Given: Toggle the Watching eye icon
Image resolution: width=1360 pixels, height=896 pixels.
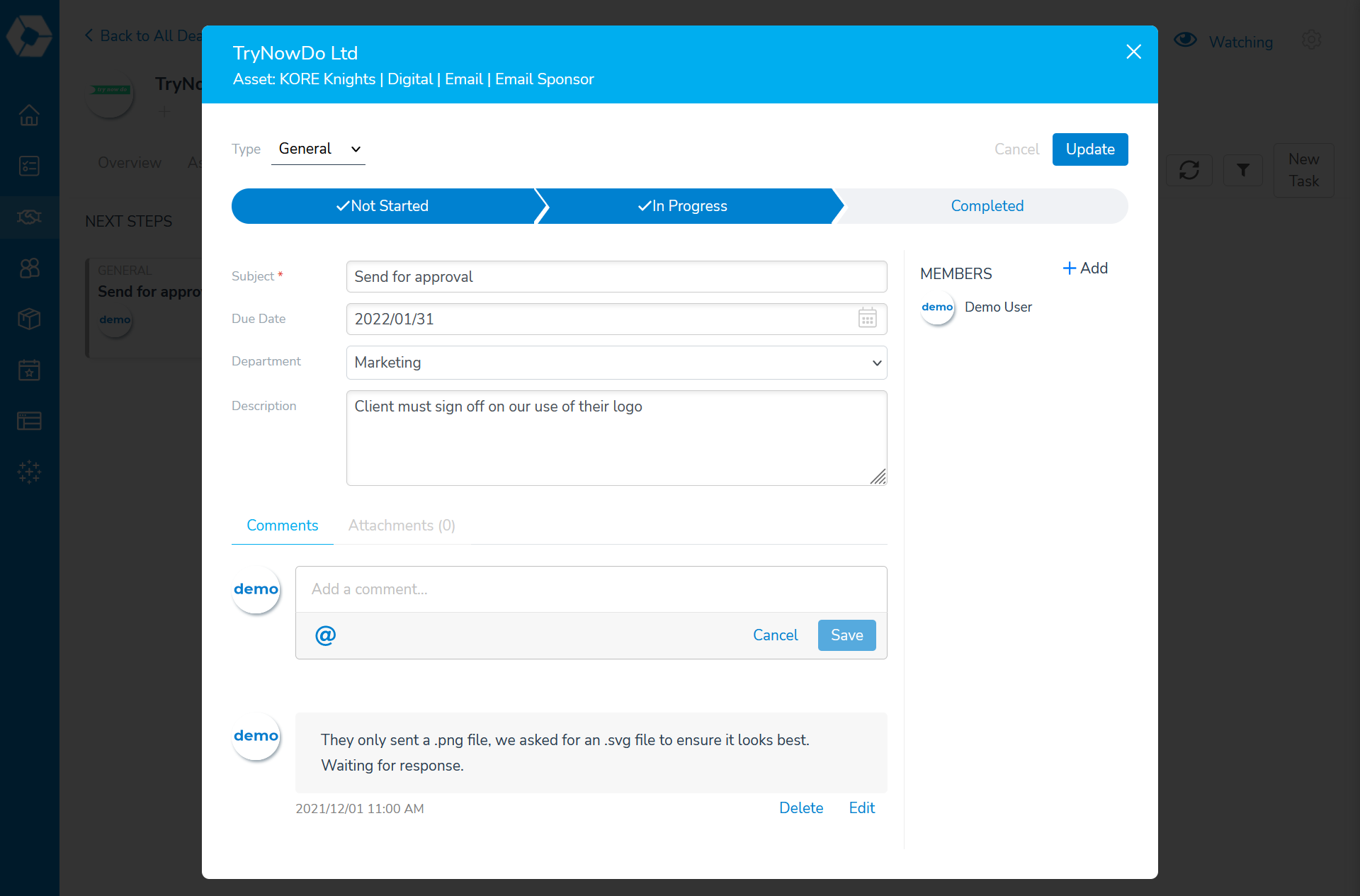Looking at the screenshot, I should click(x=1185, y=40).
